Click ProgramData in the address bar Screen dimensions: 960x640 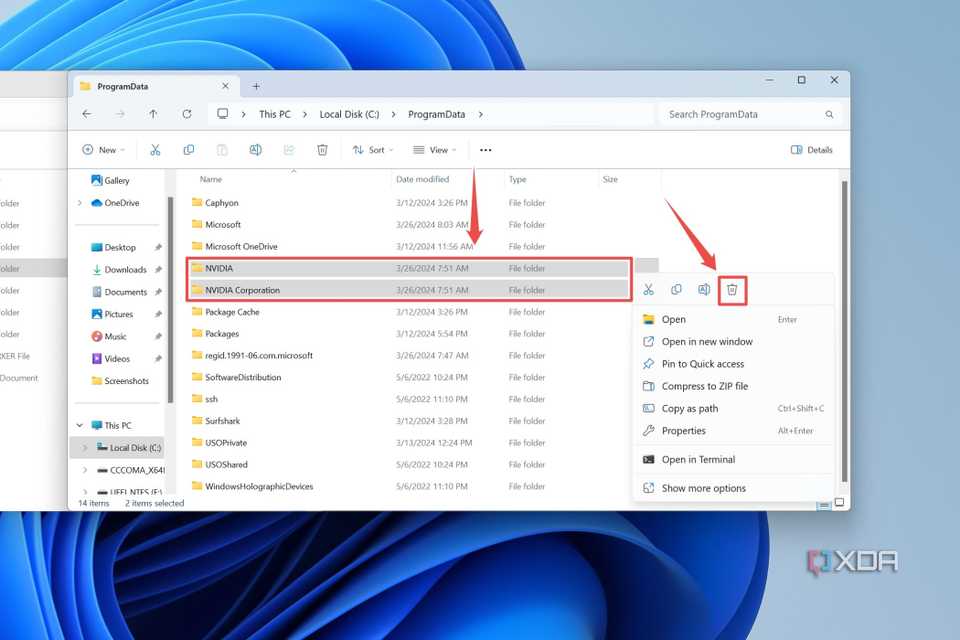pyautogui.click(x=437, y=115)
